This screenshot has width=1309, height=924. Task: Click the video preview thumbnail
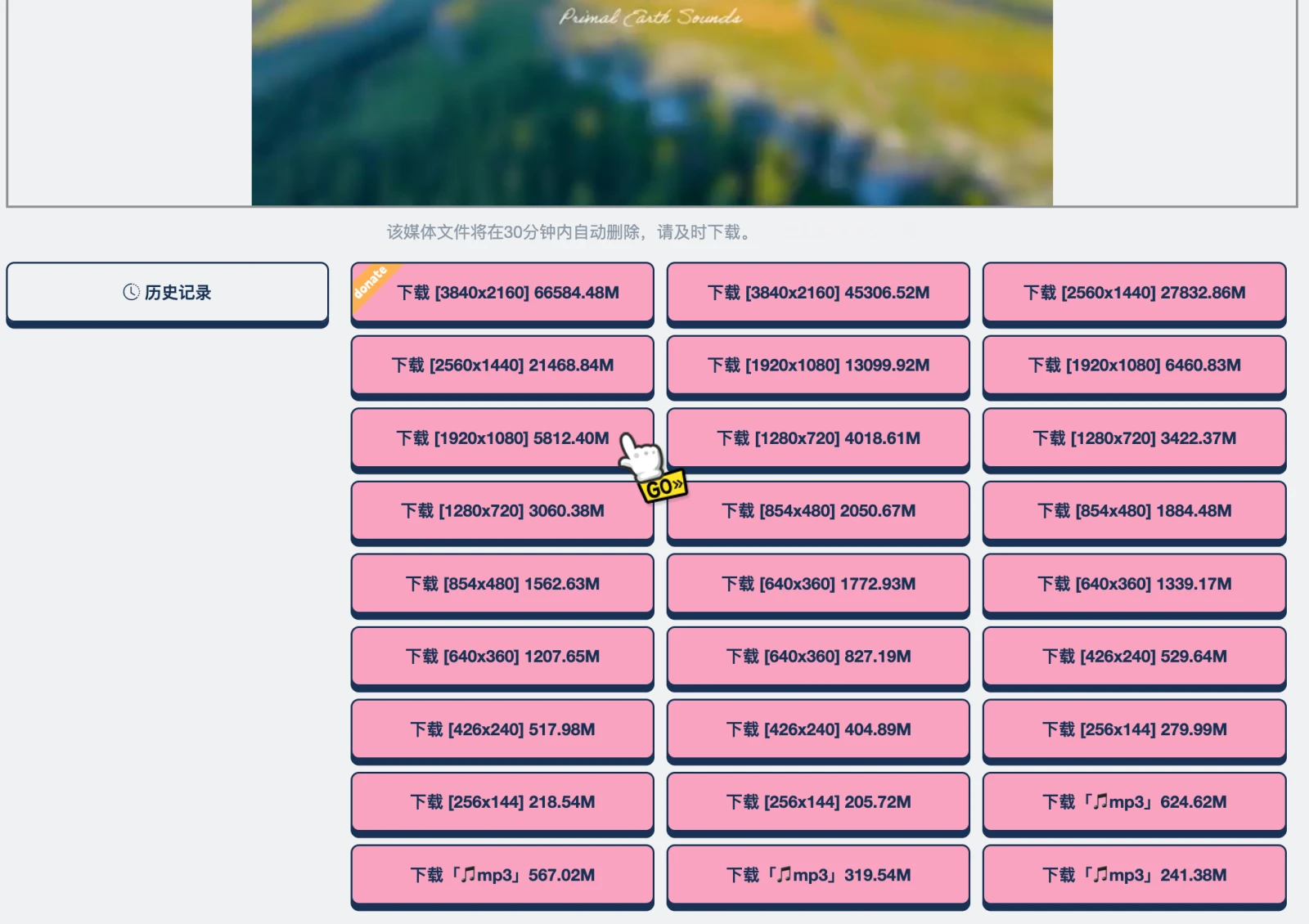(651, 102)
